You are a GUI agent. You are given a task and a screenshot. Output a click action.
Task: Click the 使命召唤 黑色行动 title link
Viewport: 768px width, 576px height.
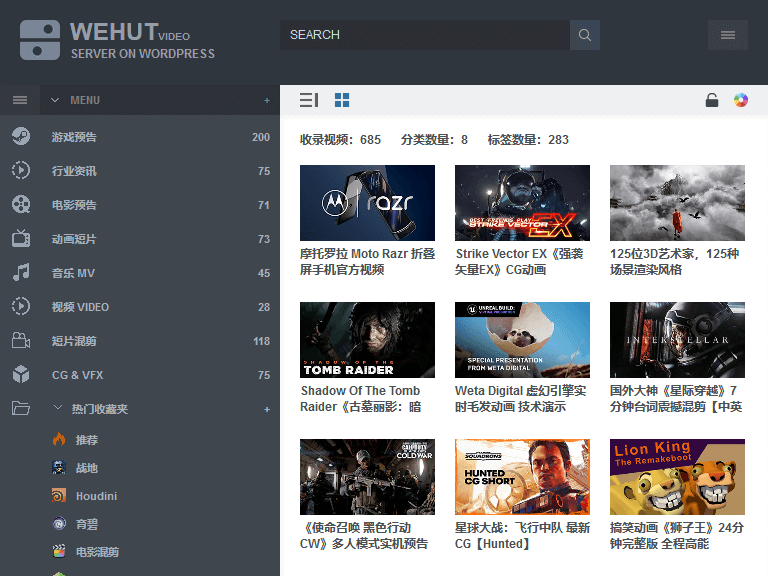click(x=364, y=535)
